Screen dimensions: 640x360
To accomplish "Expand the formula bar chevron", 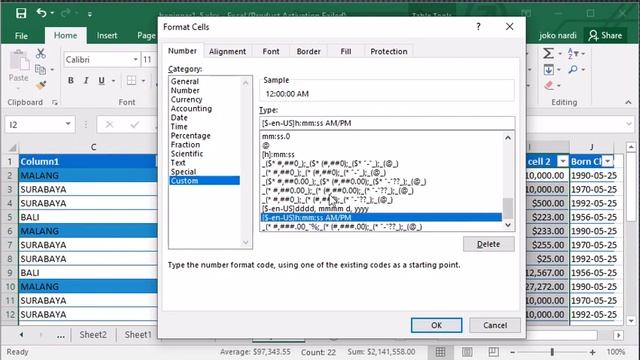I will click(629, 124).
